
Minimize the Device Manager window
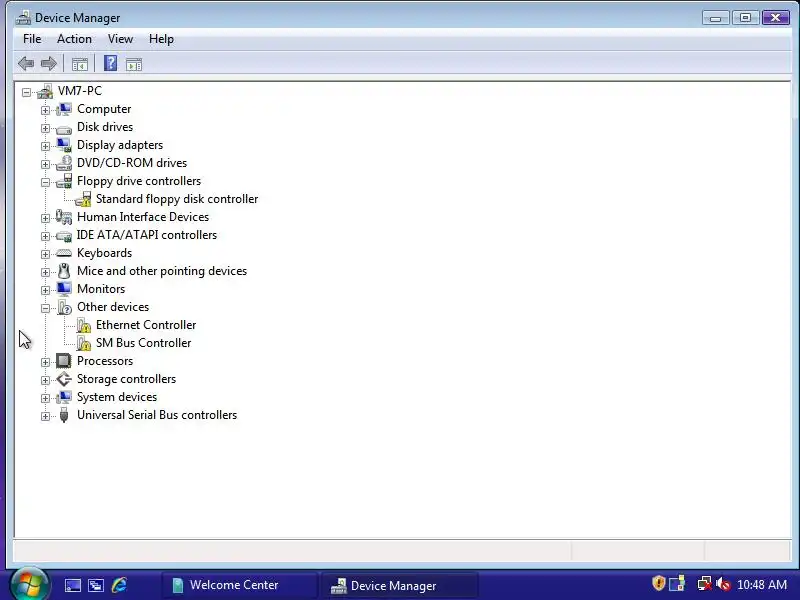point(715,18)
